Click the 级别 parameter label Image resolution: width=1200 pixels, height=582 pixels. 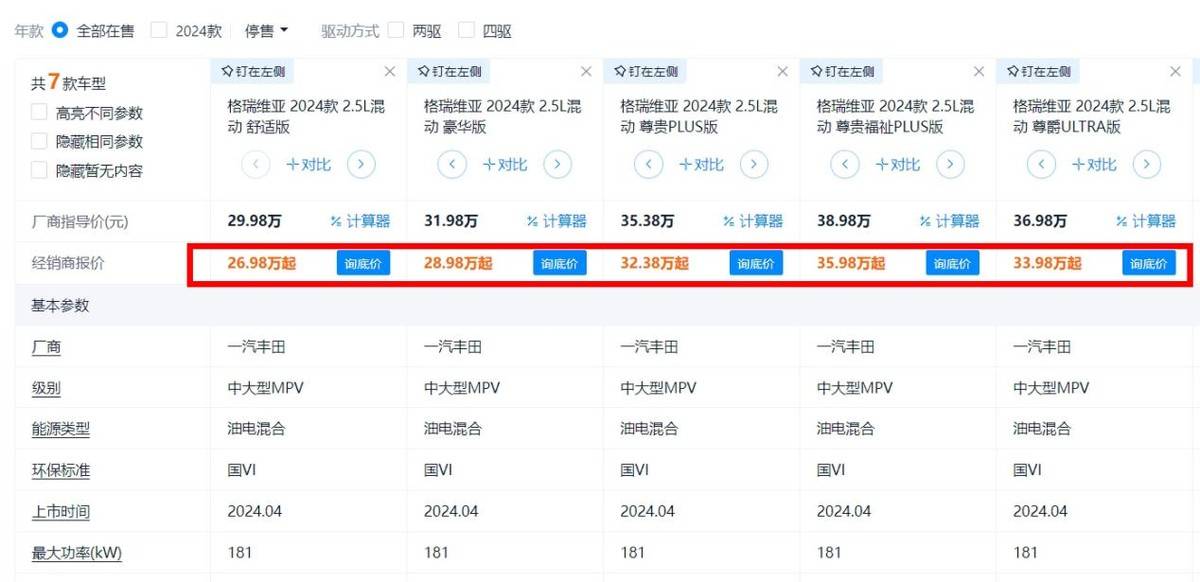[x=46, y=388]
